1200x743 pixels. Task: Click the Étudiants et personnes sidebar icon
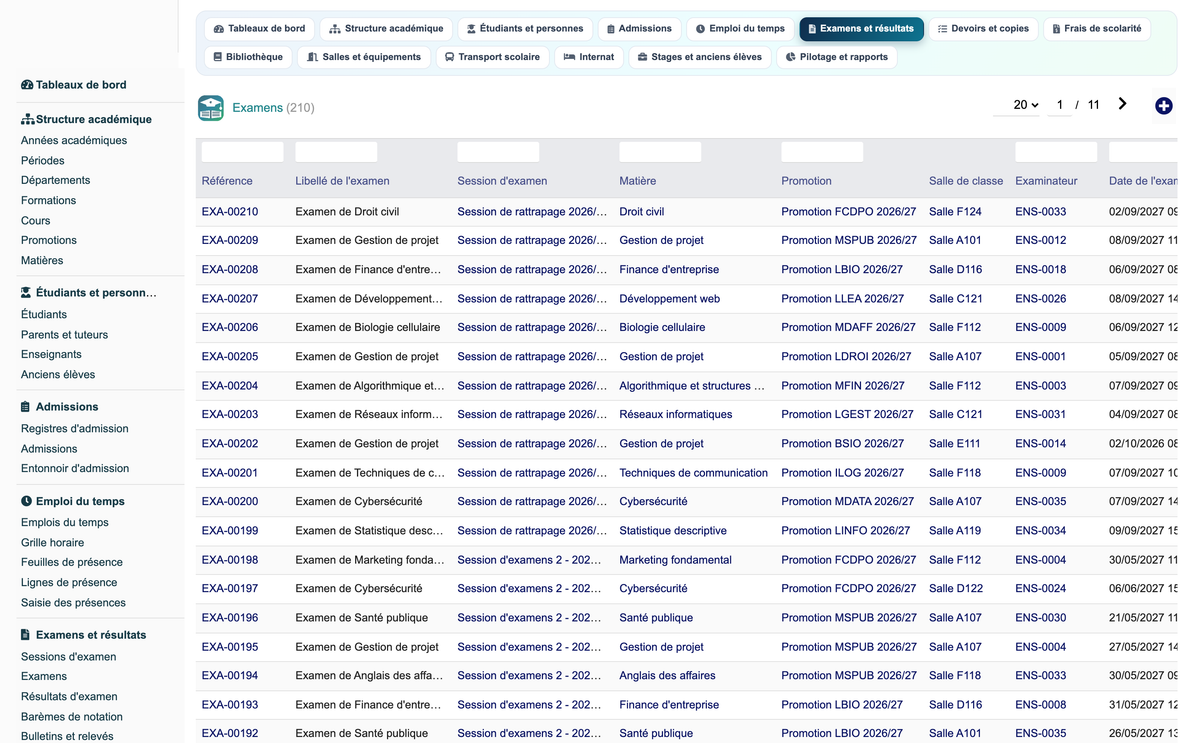27,293
